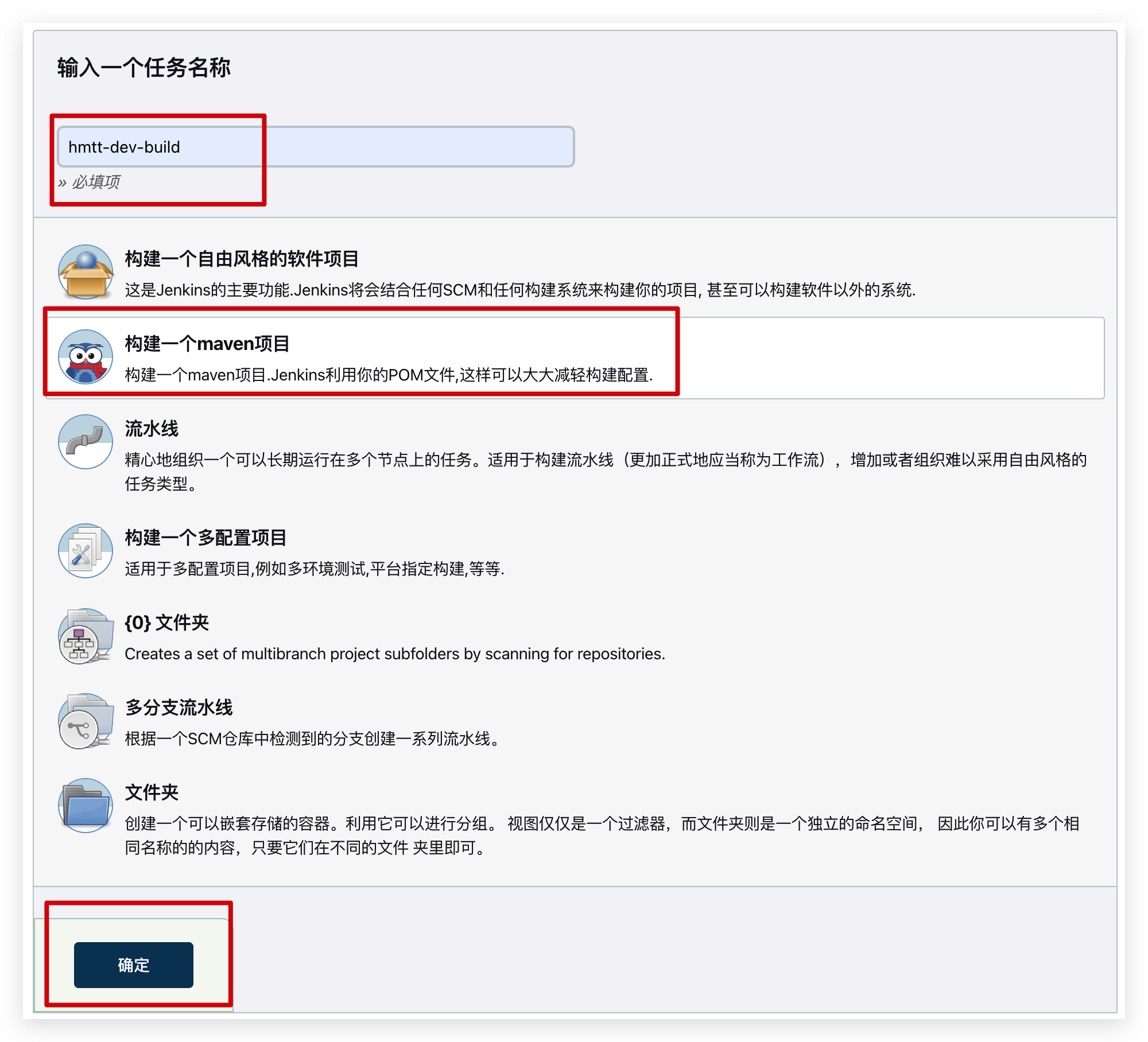Select 构建一个自由风格的软件项目 title
Viewport: 1148px width, 1042px height.
point(242,259)
